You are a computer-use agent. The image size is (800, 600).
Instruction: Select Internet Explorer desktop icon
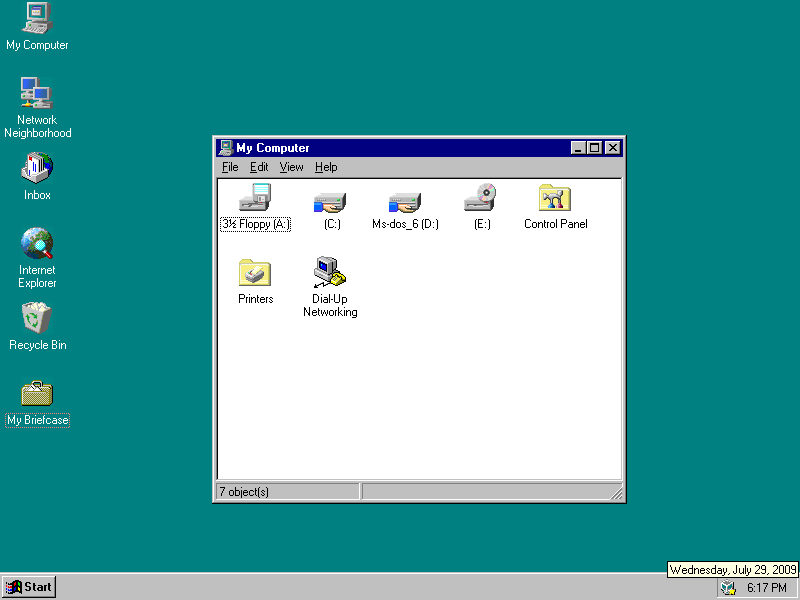coord(37,243)
